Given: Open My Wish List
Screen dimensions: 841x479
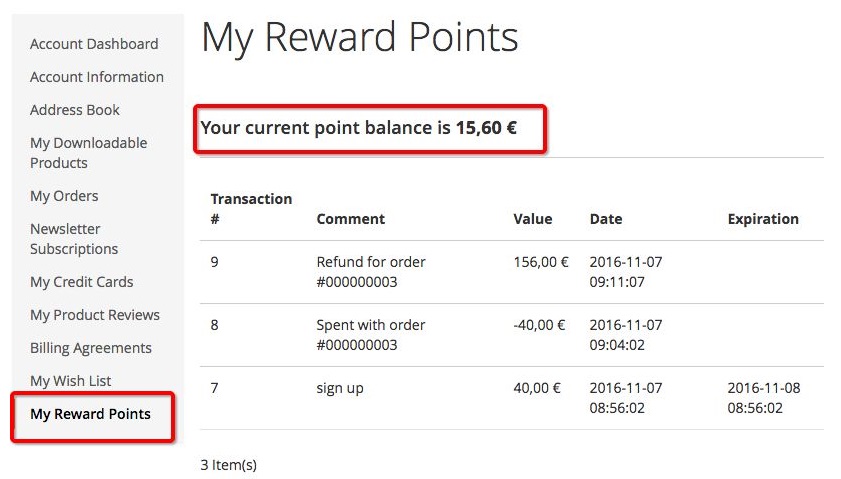Looking at the screenshot, I should [71, 381].
